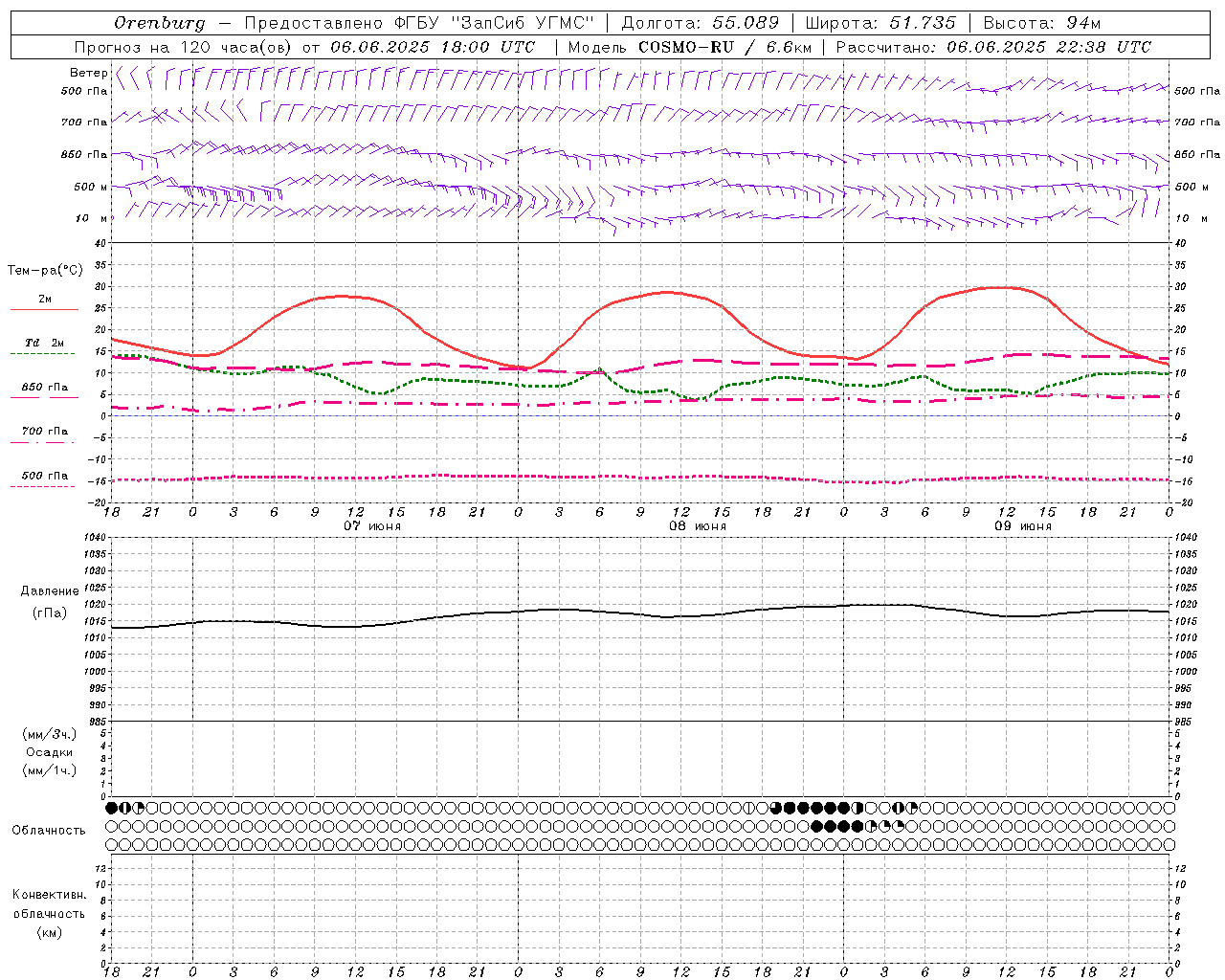
Task: Click the Долгота: 55.089 value
Action: coord(701,23)
